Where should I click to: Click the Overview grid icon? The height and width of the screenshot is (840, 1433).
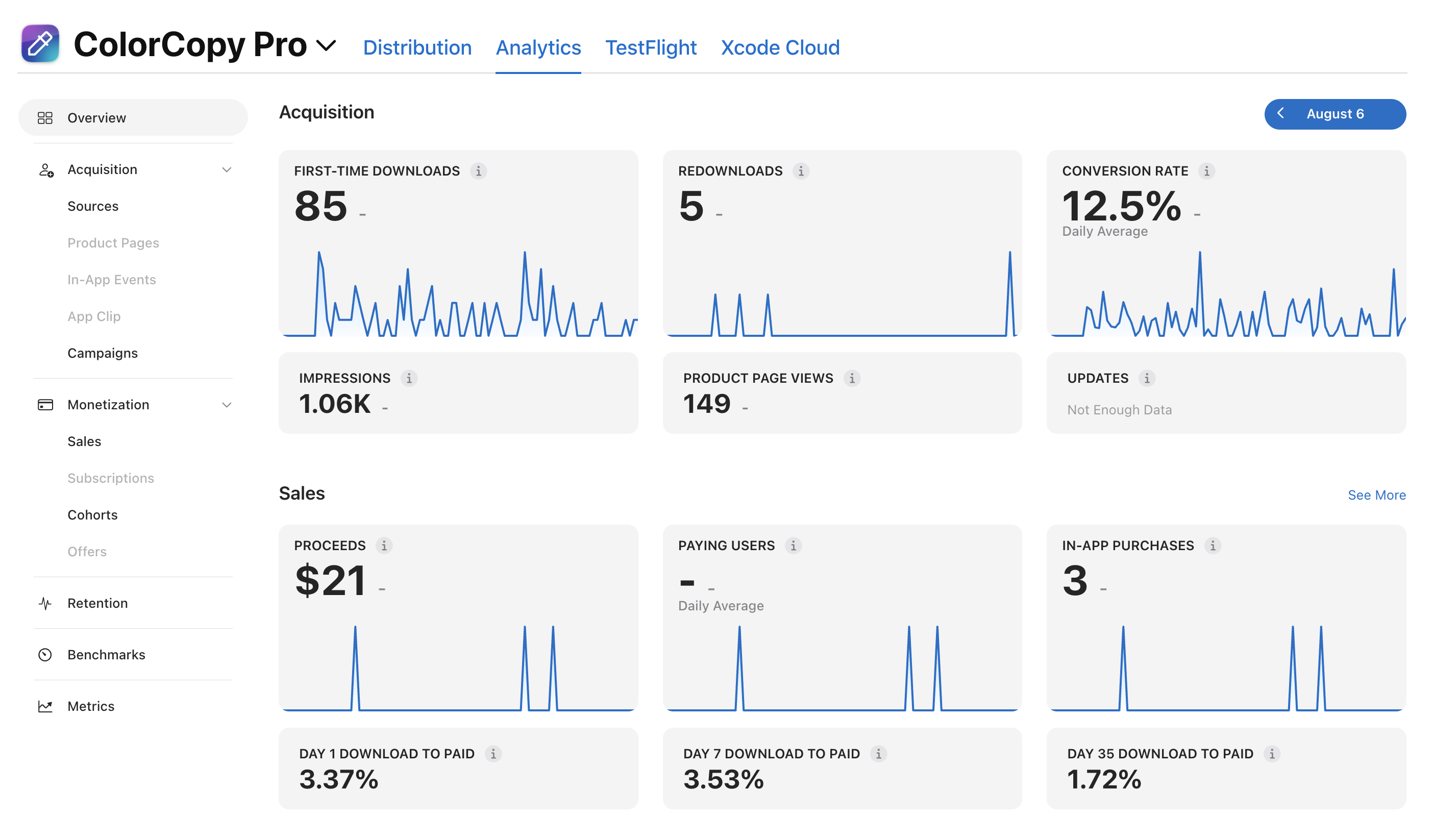pos(45,118)
